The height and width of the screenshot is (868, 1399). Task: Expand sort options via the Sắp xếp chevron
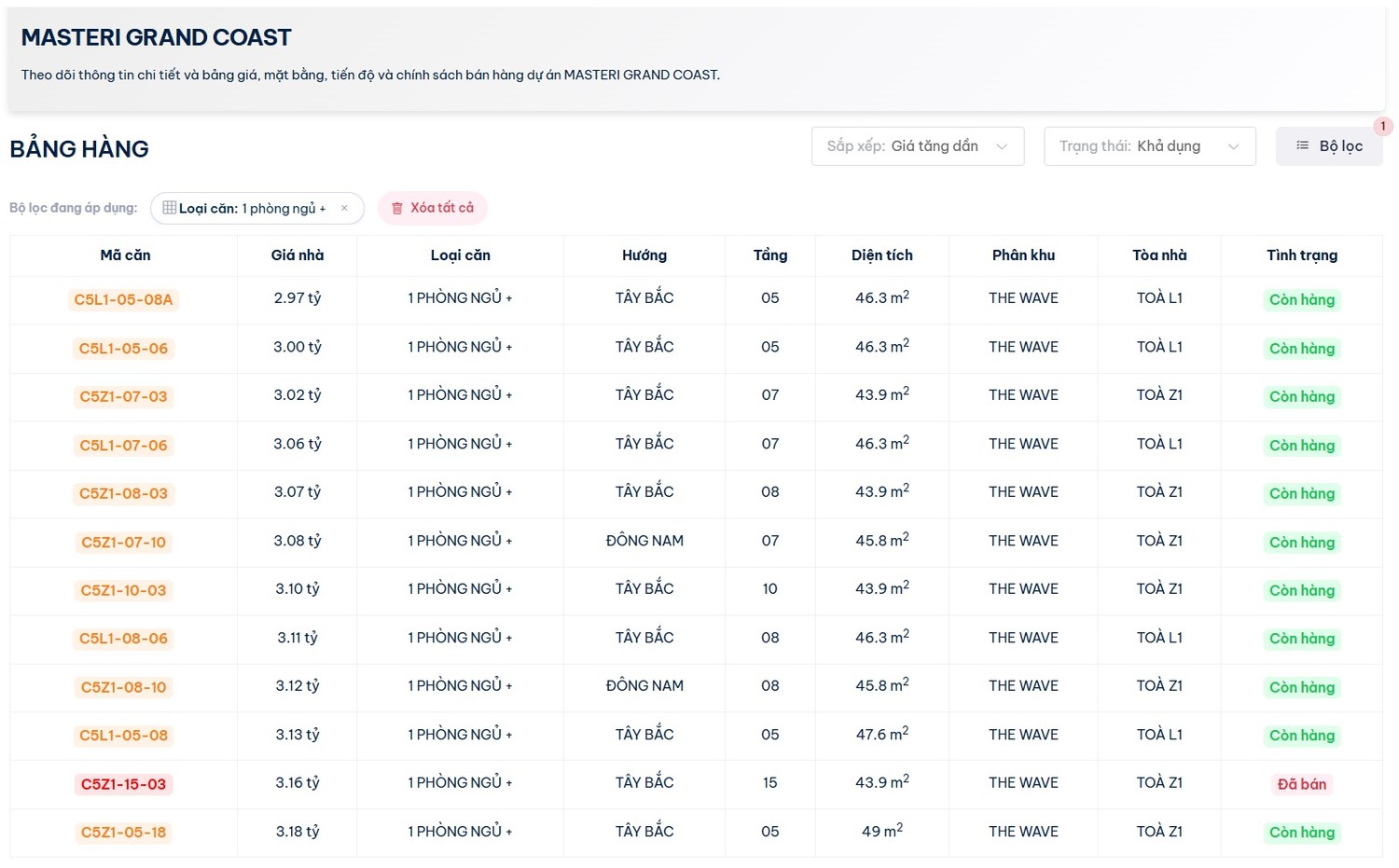(1002, 146)
